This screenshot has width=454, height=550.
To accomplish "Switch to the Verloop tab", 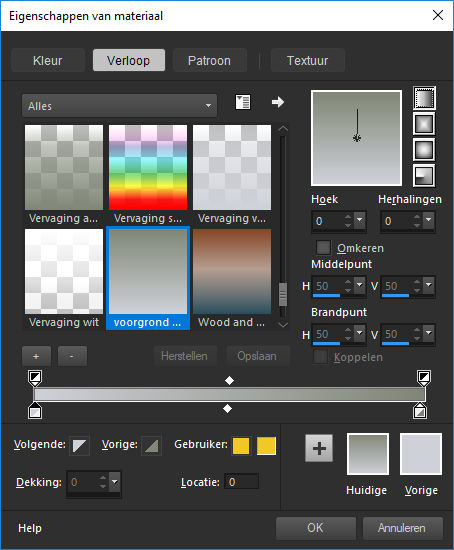I will click(129, 61).
